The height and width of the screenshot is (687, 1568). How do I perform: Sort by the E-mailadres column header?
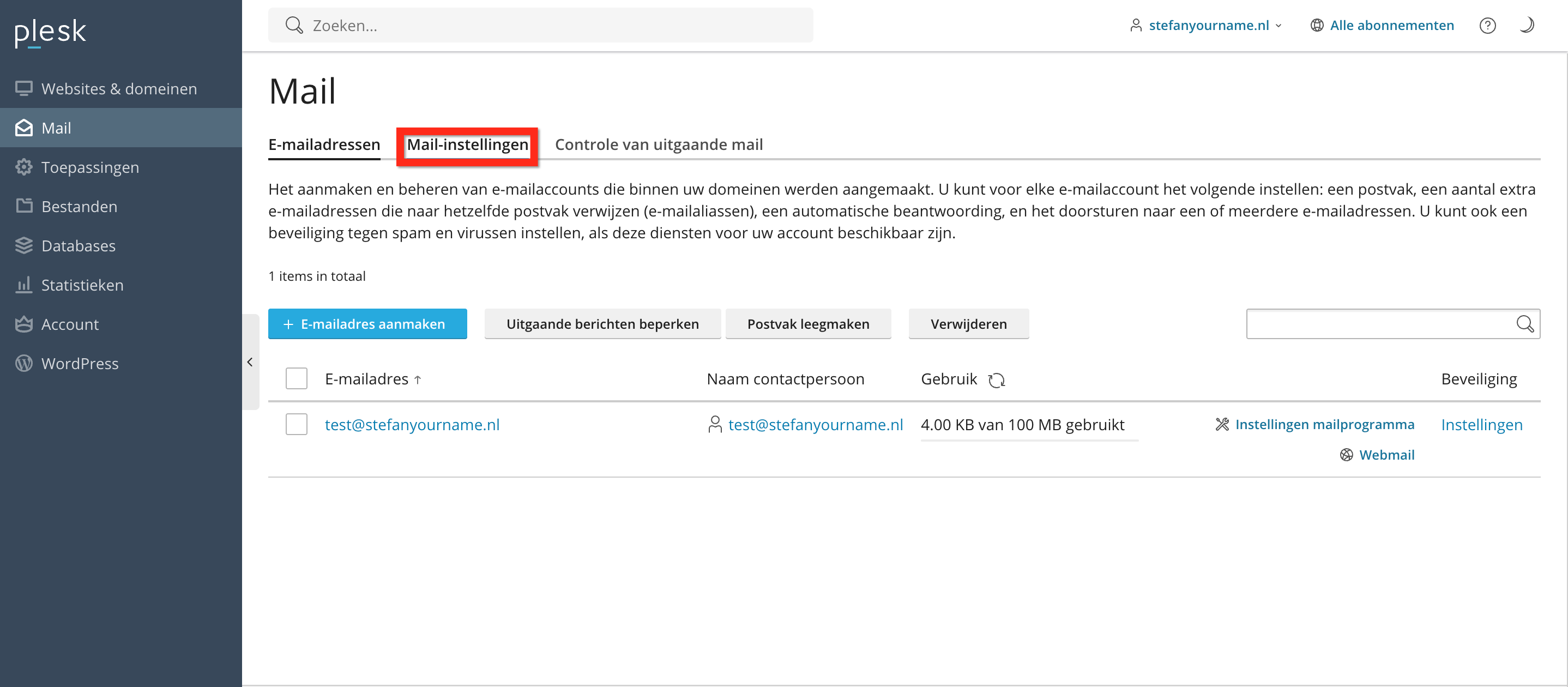click(366, 379)
